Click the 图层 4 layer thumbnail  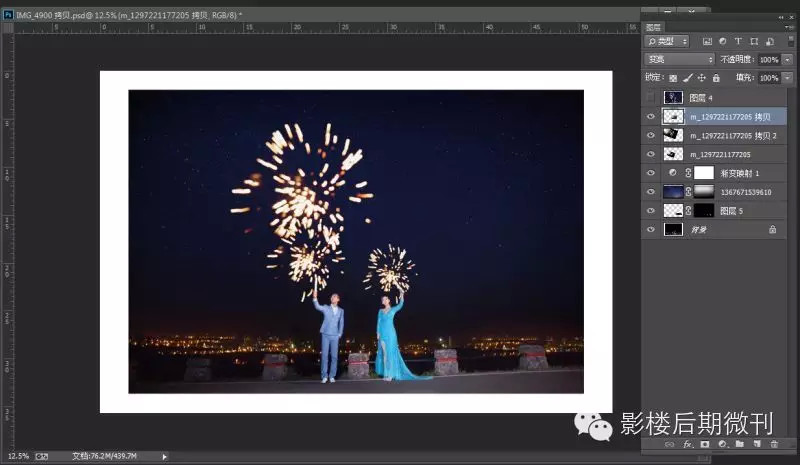tap(673, 97)
